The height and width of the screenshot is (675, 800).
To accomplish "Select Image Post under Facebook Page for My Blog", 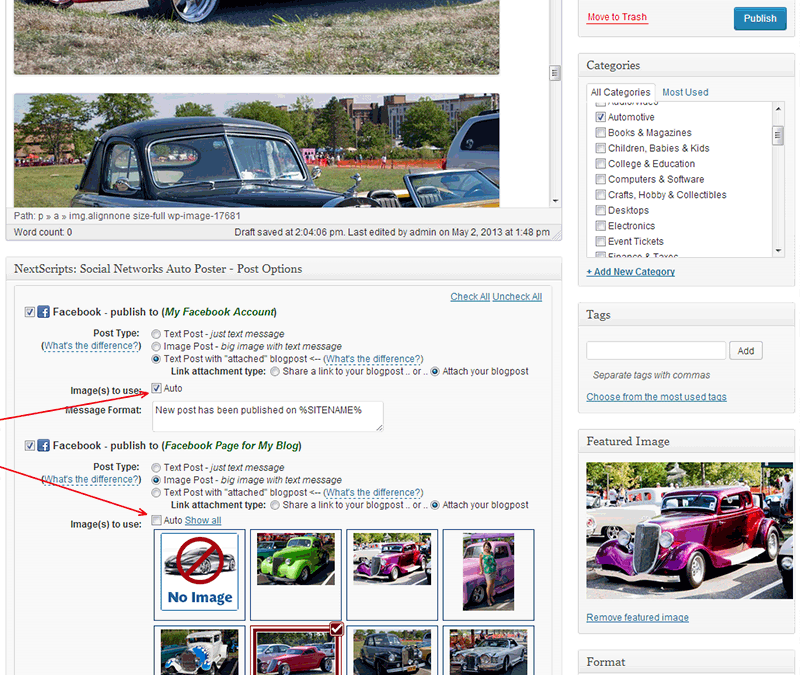I will 156,480.
